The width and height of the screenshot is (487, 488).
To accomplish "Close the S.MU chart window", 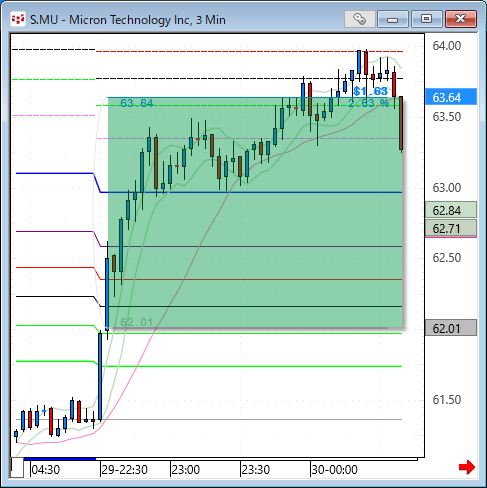I will (461, 19).
